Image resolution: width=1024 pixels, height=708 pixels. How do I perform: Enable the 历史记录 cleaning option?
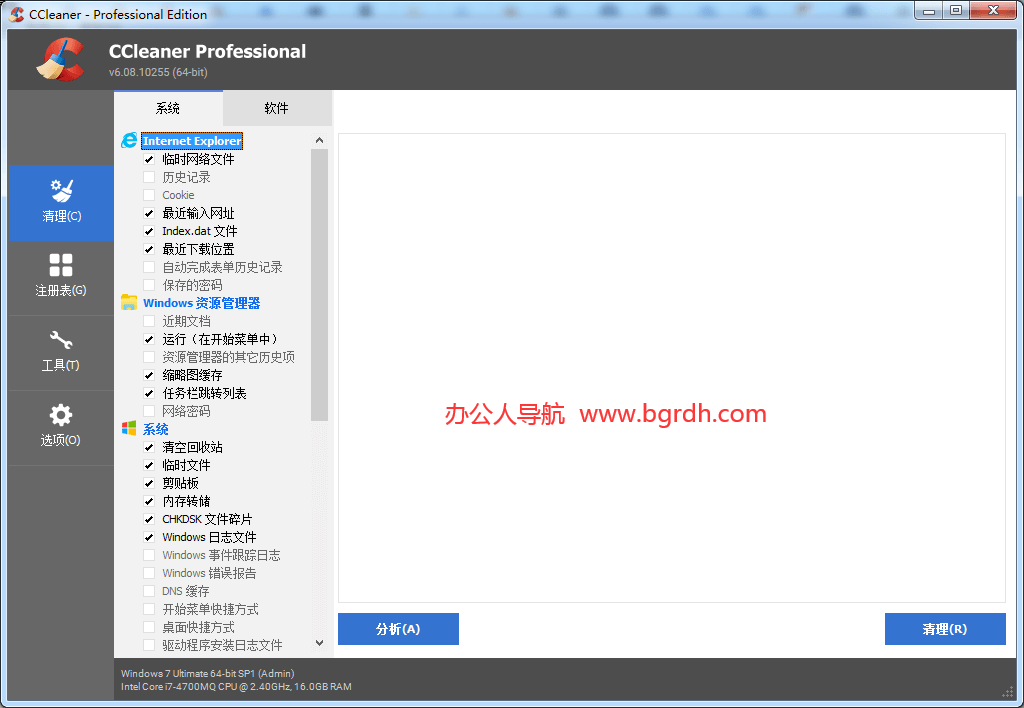click(150, 176)
